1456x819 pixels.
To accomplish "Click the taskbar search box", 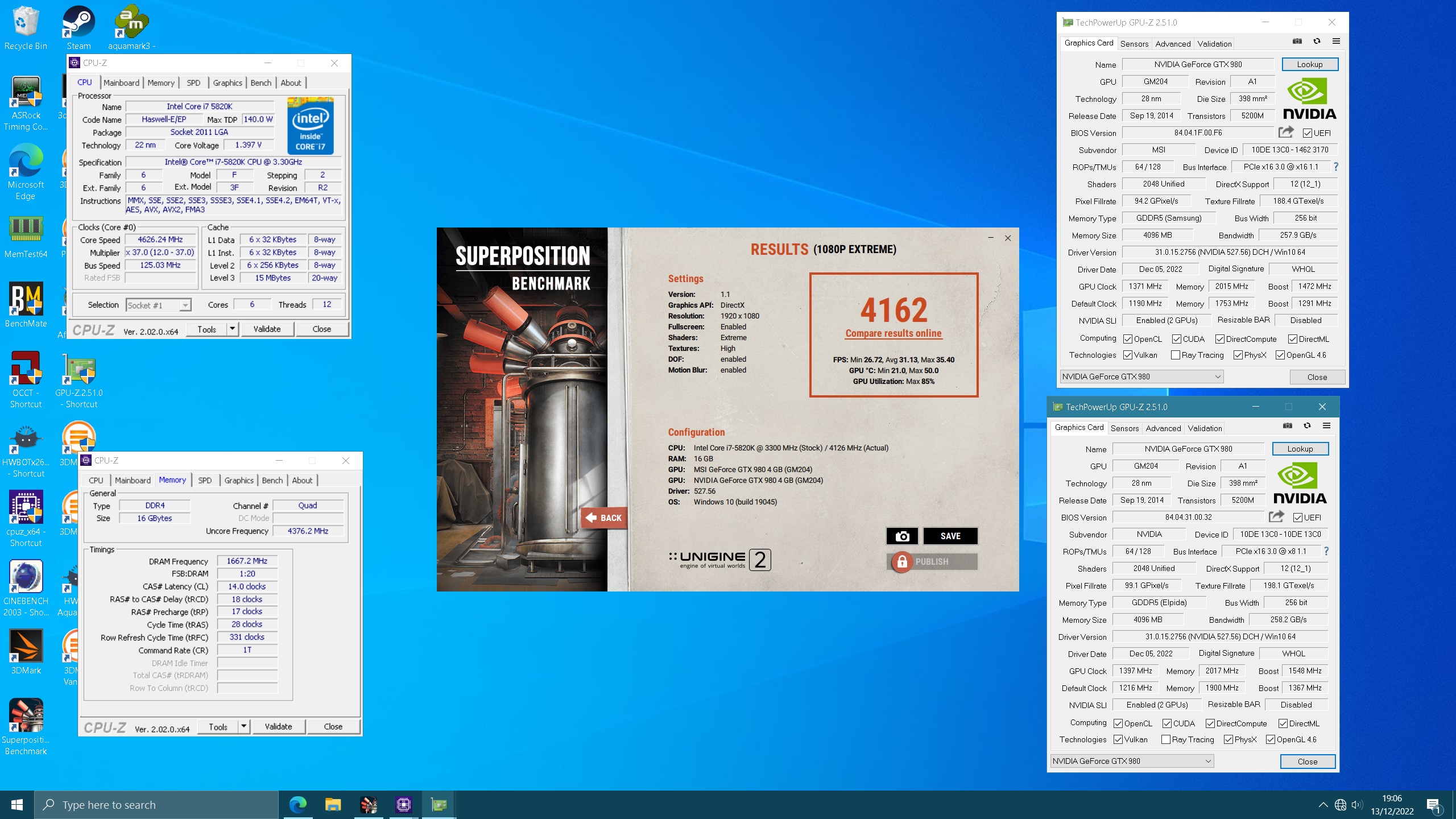I will tap(156, 805).
